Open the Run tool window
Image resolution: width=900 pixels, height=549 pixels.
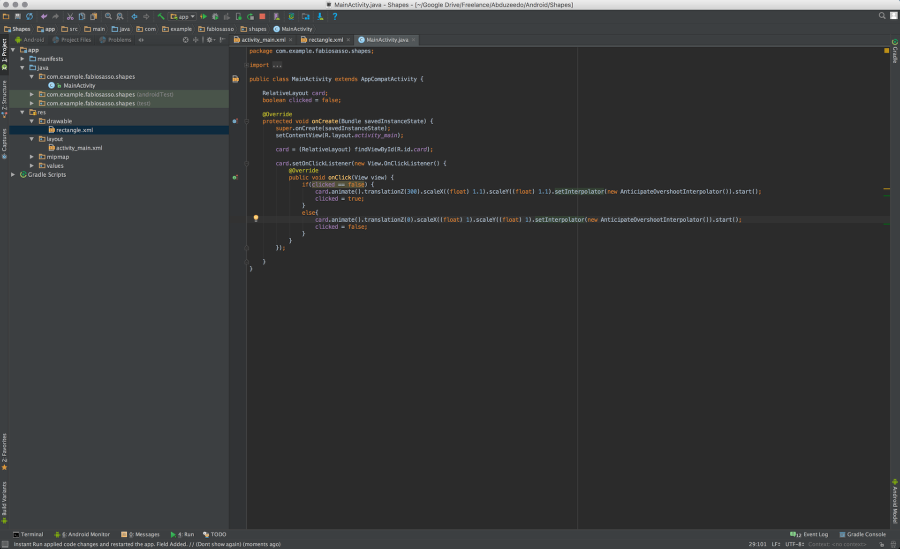tap(182, 534)
